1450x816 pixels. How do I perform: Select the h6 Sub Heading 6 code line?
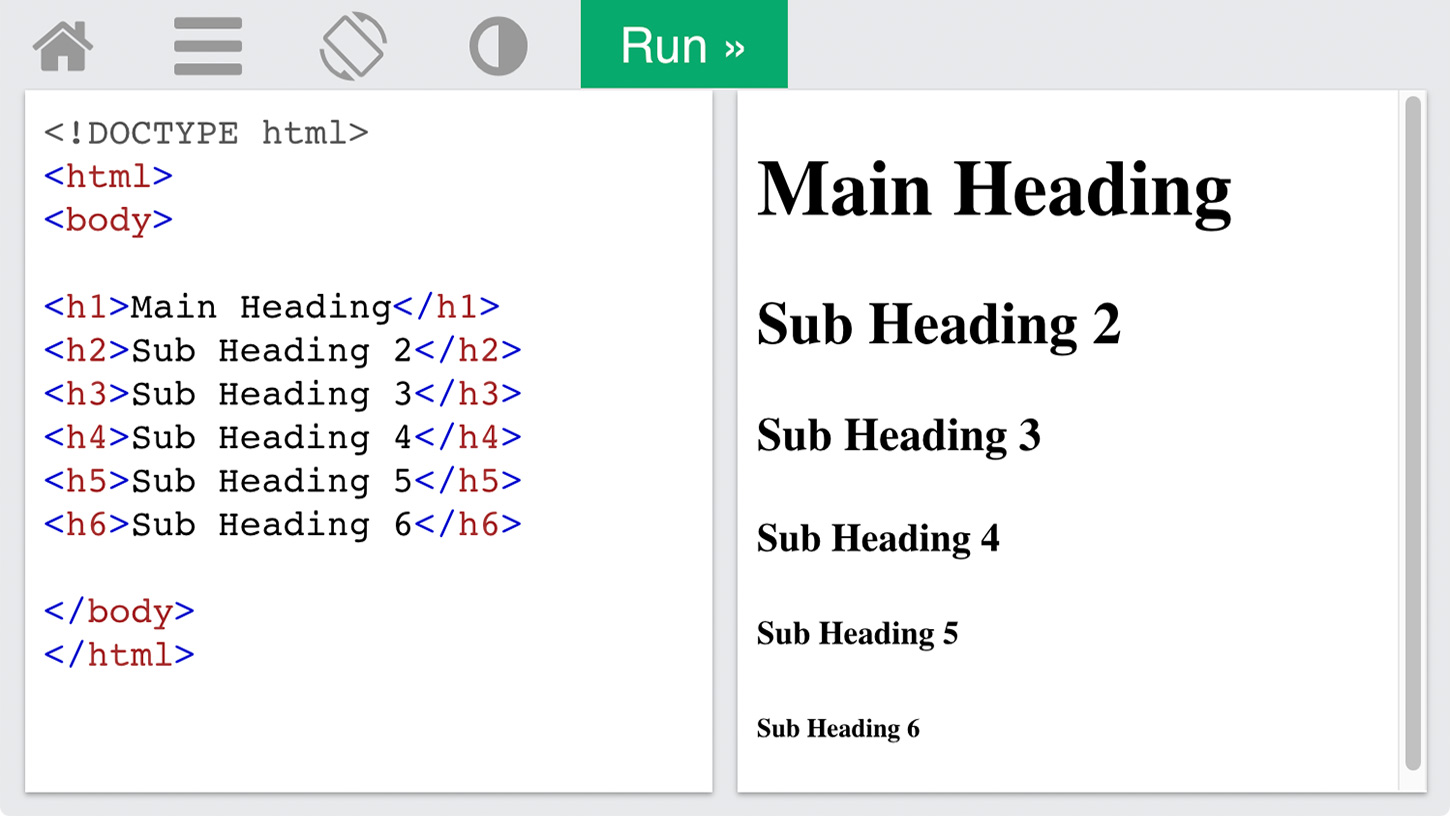coord(283,524)
